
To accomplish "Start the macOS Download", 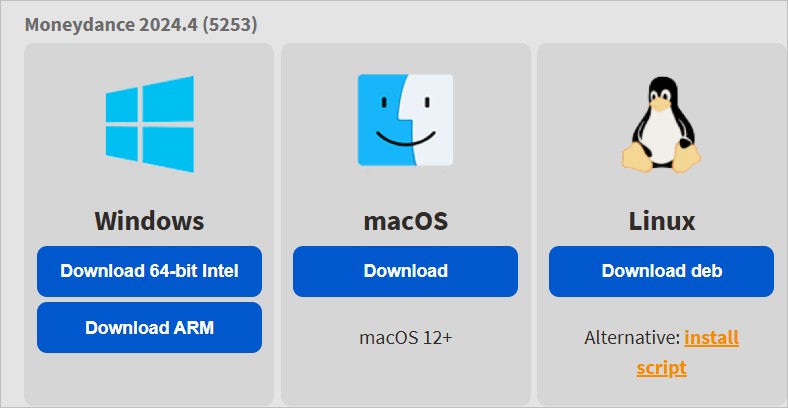I will [405, 271].
